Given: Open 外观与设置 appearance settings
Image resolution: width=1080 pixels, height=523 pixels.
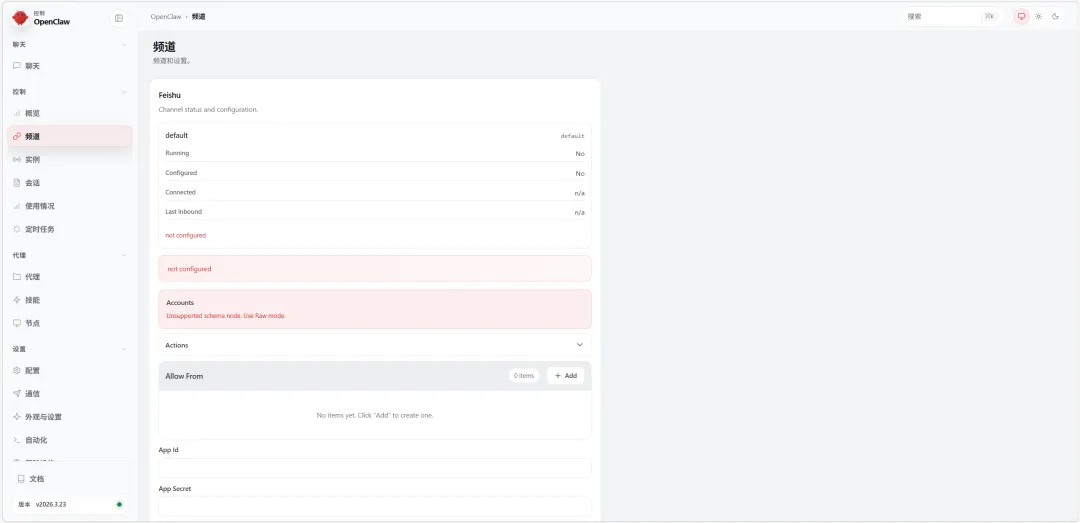Looking at the screenshot, I should [70, 417].
